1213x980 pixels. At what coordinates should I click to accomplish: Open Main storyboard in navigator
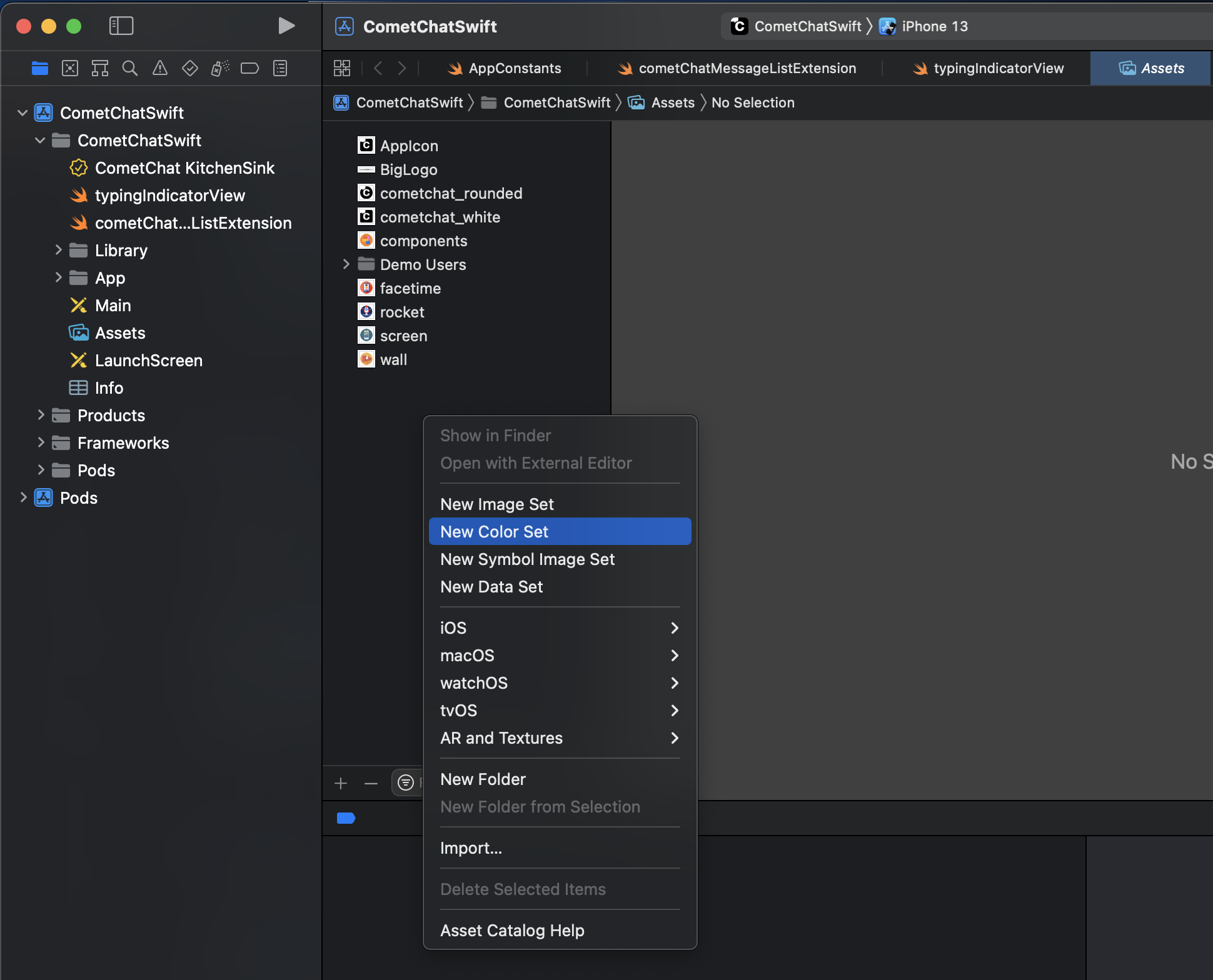tap(100, 306)
